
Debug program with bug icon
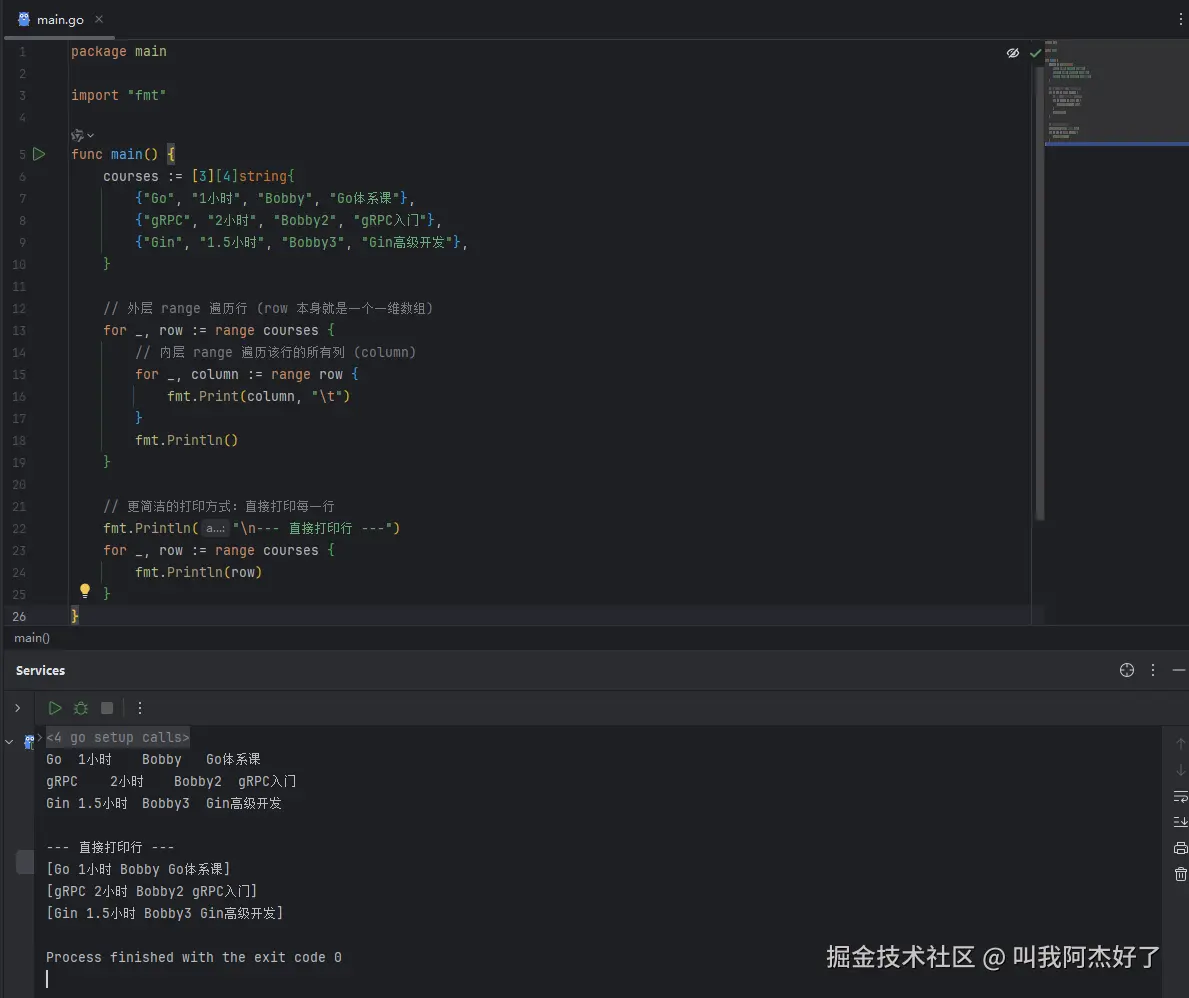point(80,708)
